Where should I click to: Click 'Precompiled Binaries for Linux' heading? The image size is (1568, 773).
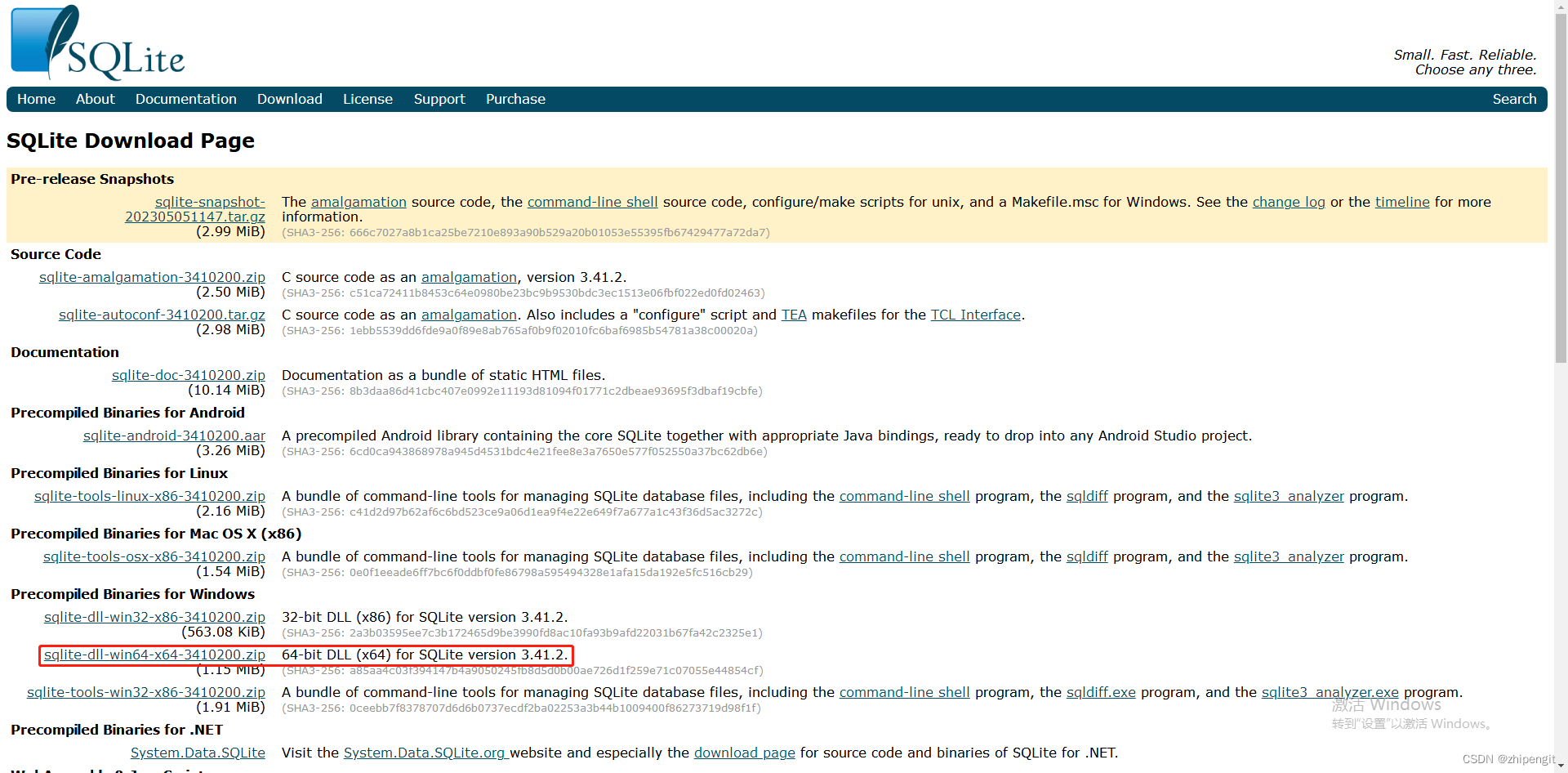tap(119, 473)
